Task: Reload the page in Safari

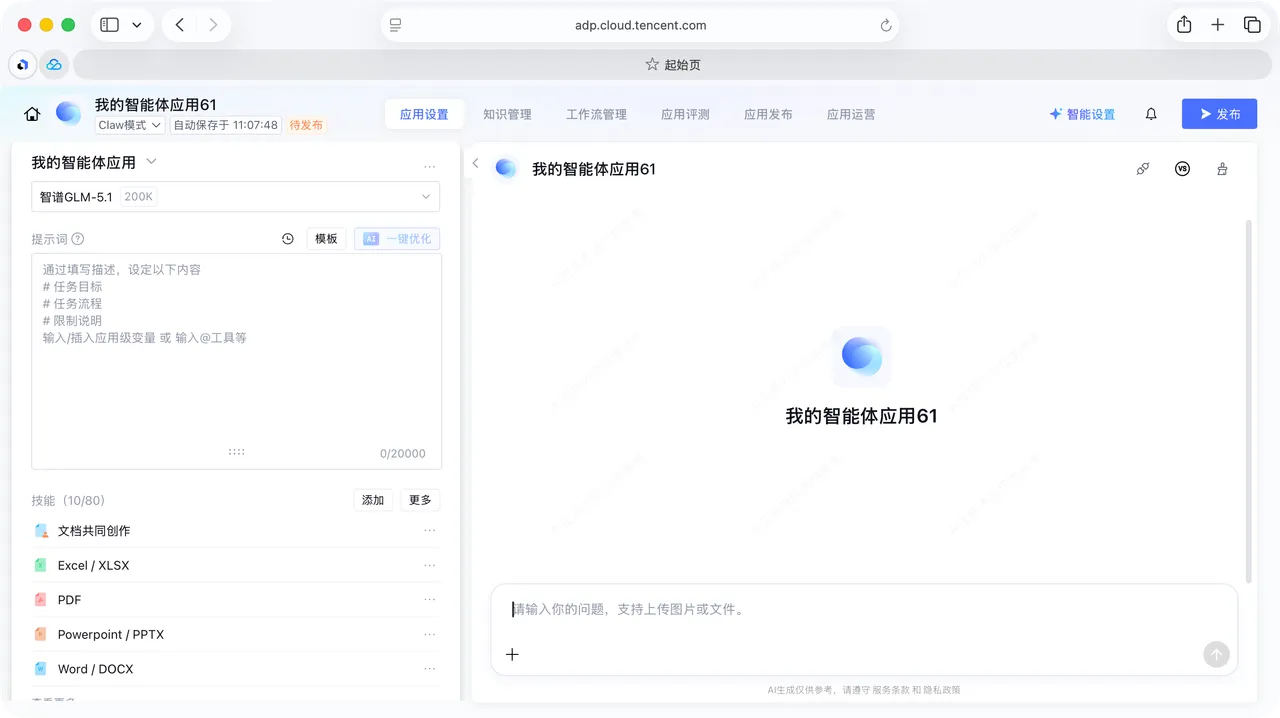Action: click(x=885, y=26)
